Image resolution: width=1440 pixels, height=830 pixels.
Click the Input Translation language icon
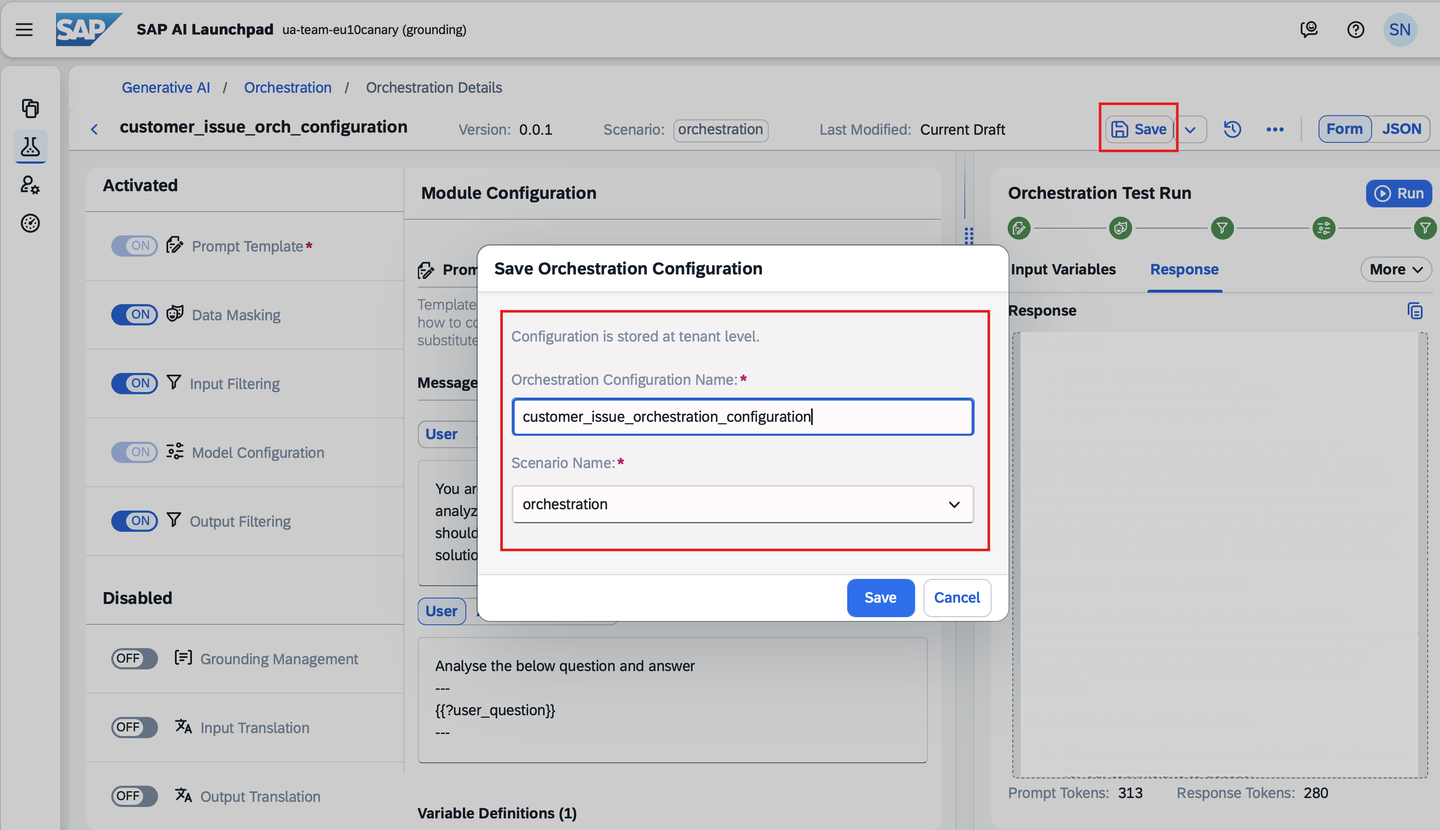[x=183, y=727]
